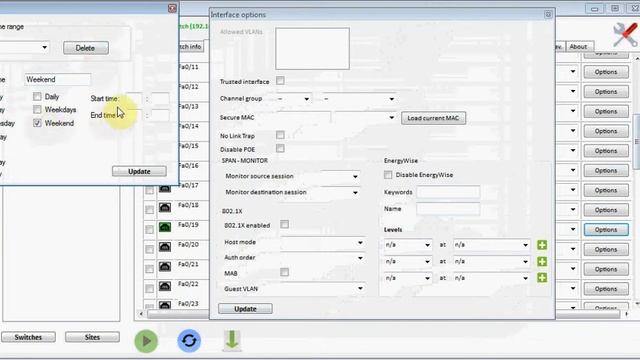Close the Interface options dialog
Viewport: 640px width, 360px height.
coord(548,14)
